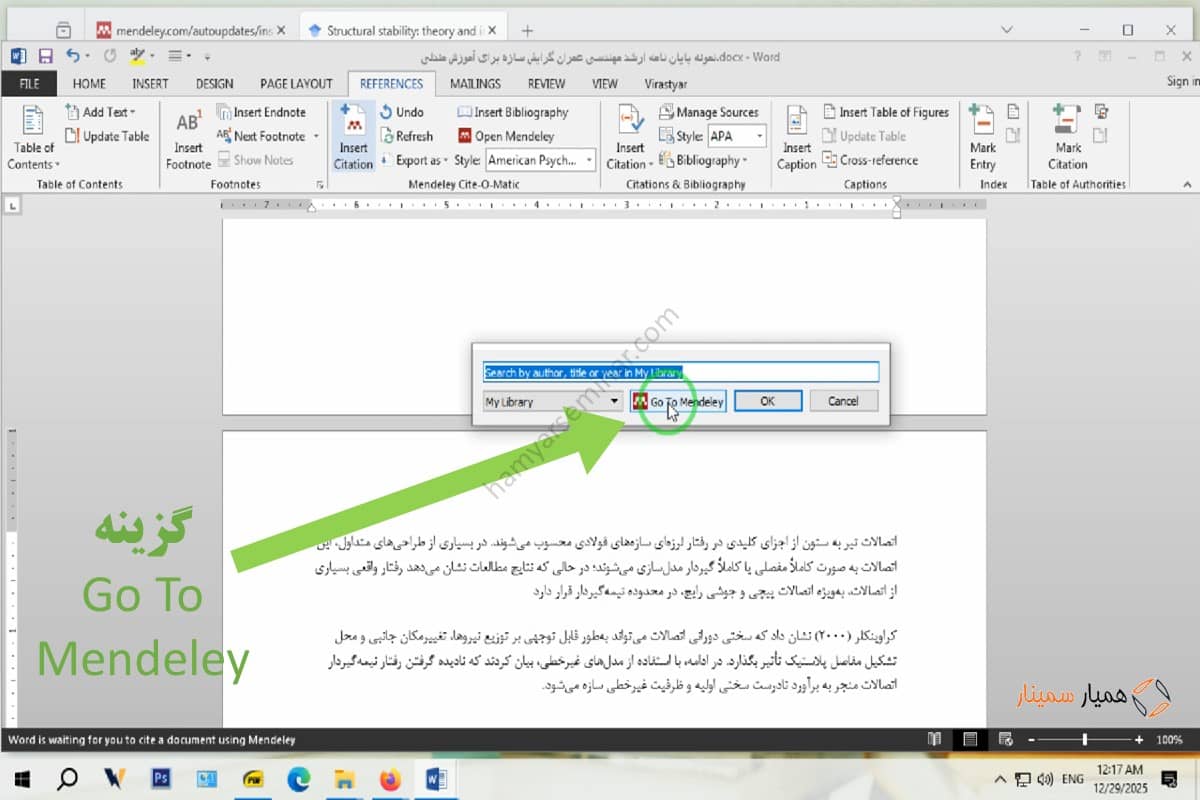
Task: Switch to the PAGE LAYOUT tab
Action: [296, 84]
